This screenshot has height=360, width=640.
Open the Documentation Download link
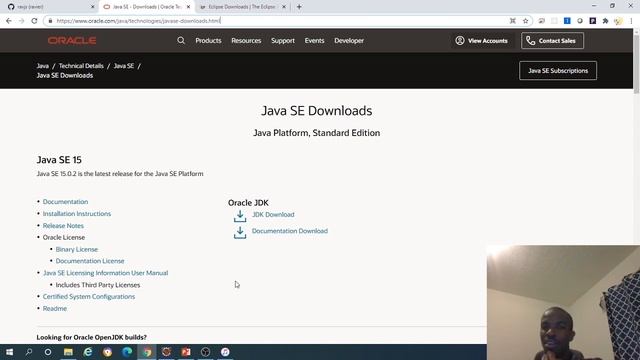290,231
